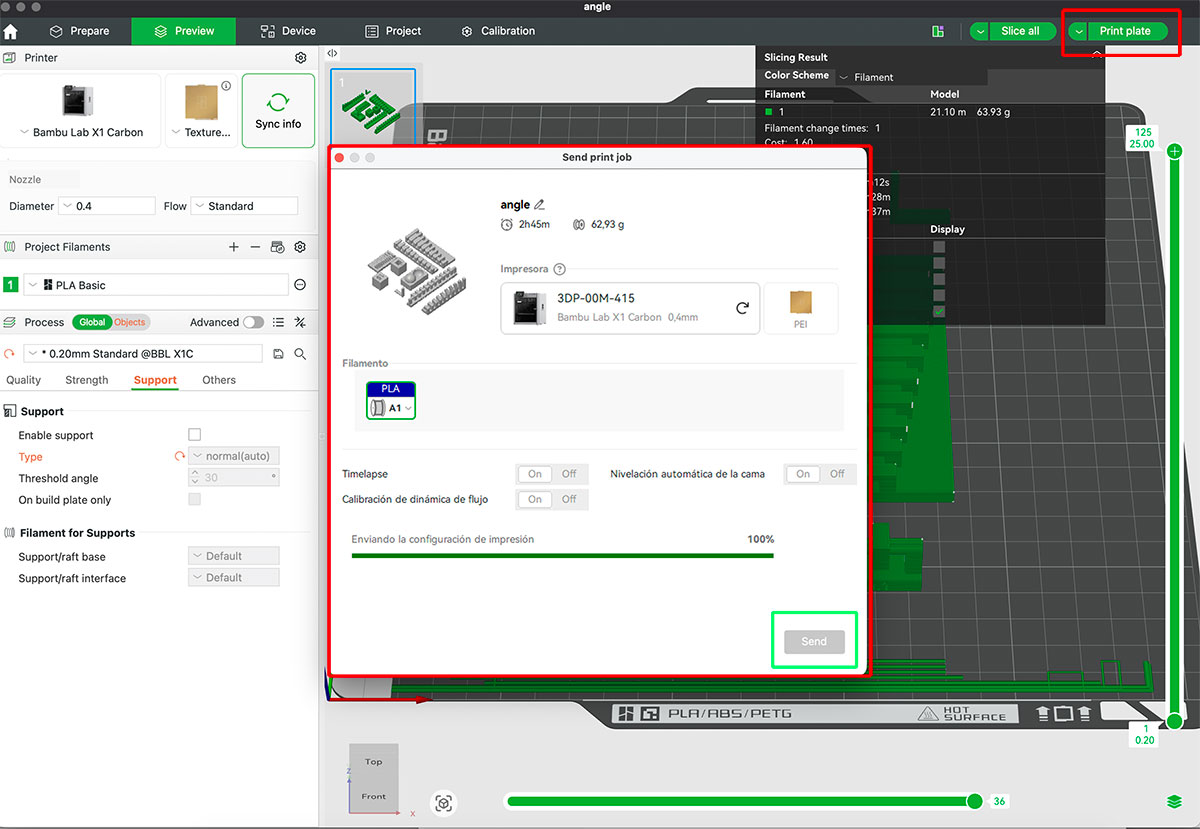This screenshot has height=829, width=1200.
Task: Open Flow Standard dropdown
Action: [244, 206]
